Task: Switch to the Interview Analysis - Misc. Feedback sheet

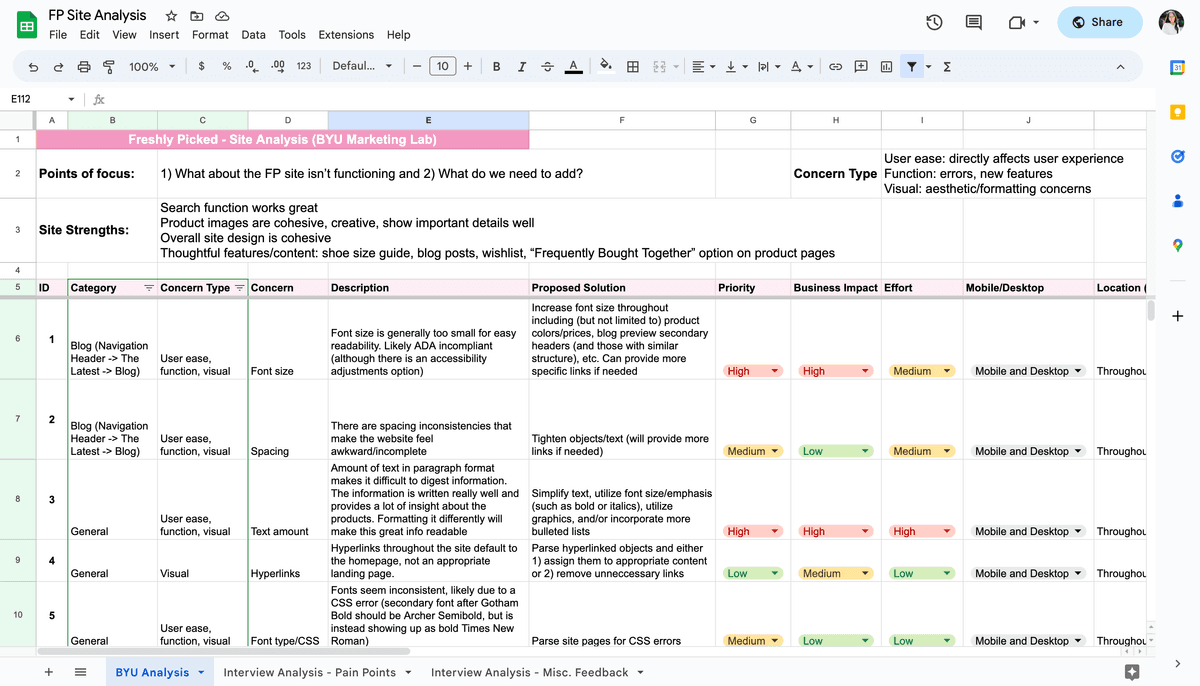Action: (x=530, y=673)
